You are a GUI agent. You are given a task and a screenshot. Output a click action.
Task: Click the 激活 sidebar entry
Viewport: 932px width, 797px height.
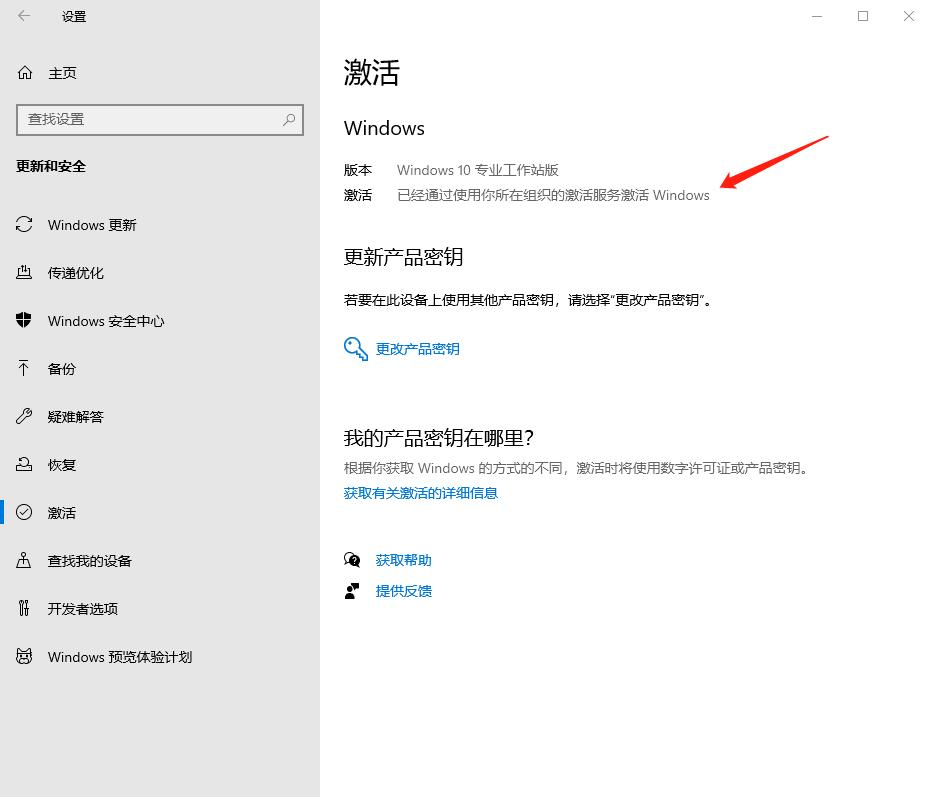click(x=61, y=513)
